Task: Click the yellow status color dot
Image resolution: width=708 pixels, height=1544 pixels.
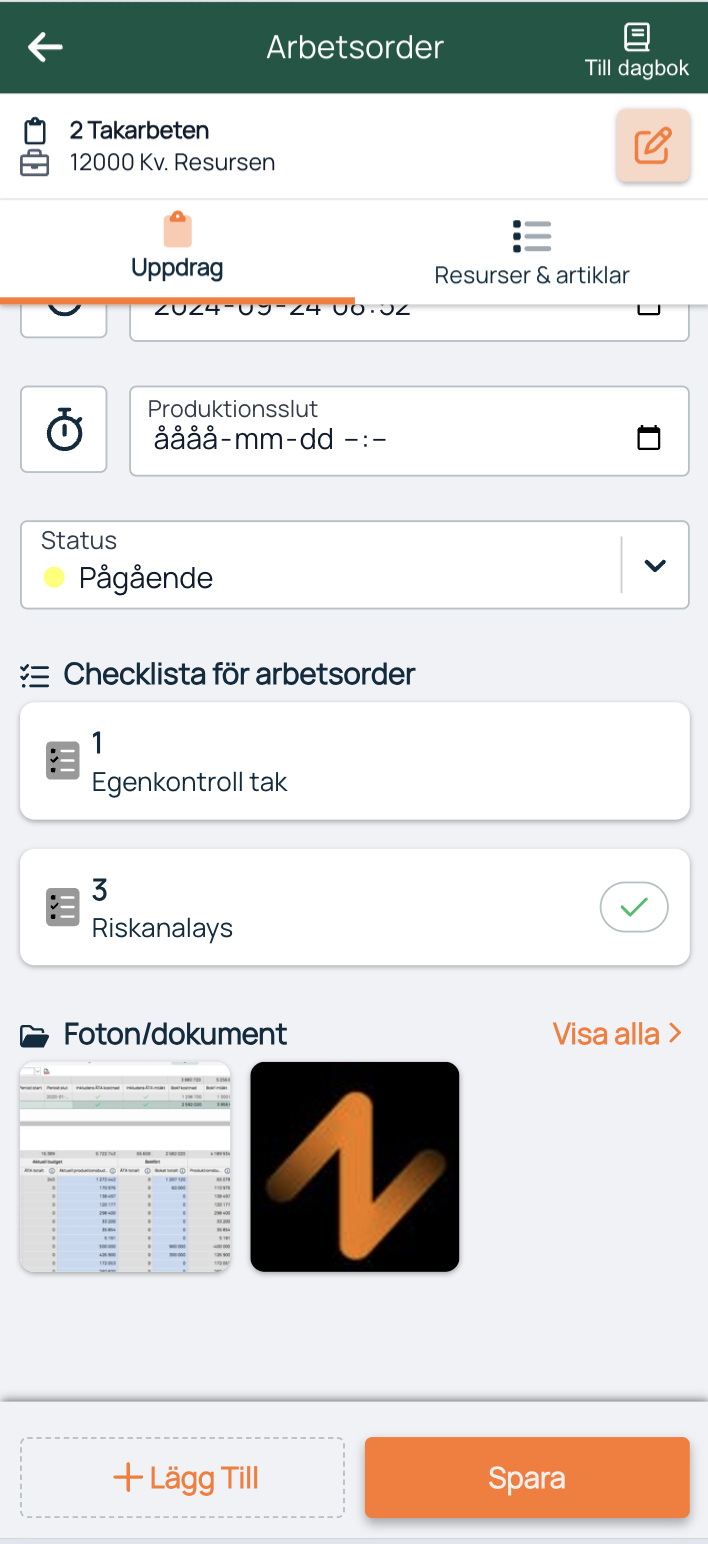Action: click(x=54, y=577)
